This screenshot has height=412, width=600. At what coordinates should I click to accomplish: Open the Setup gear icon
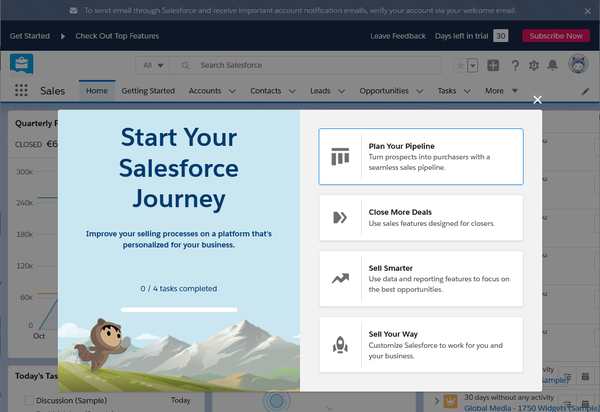(x=534, y=65)
